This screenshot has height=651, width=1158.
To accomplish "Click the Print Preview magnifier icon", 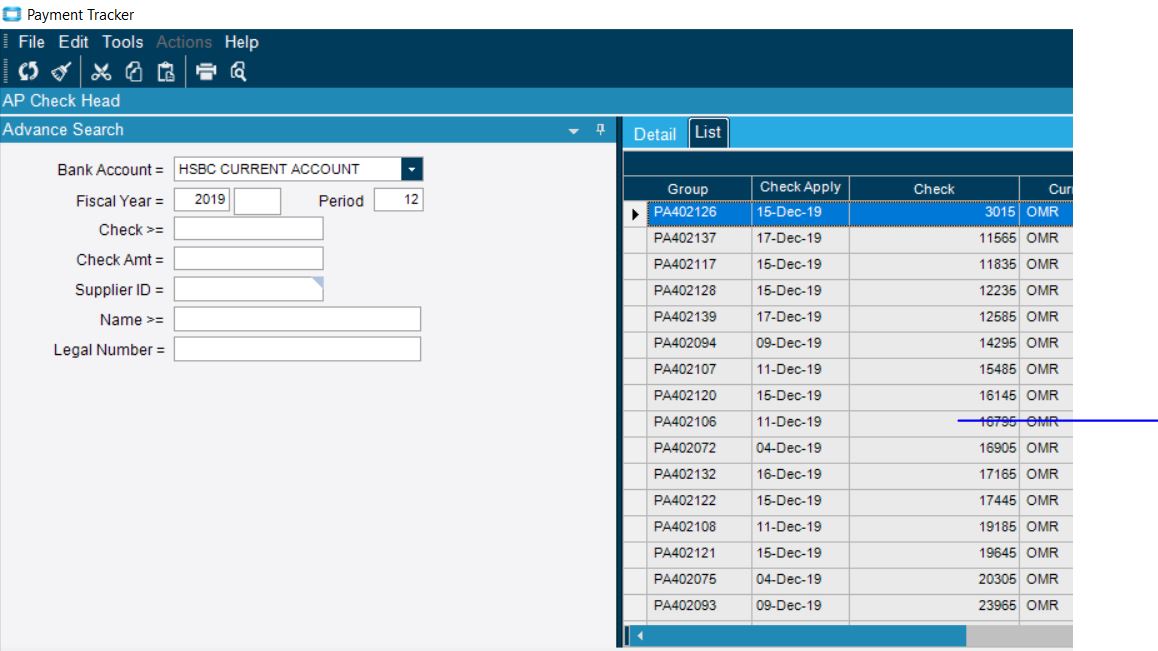I will 238,72.
